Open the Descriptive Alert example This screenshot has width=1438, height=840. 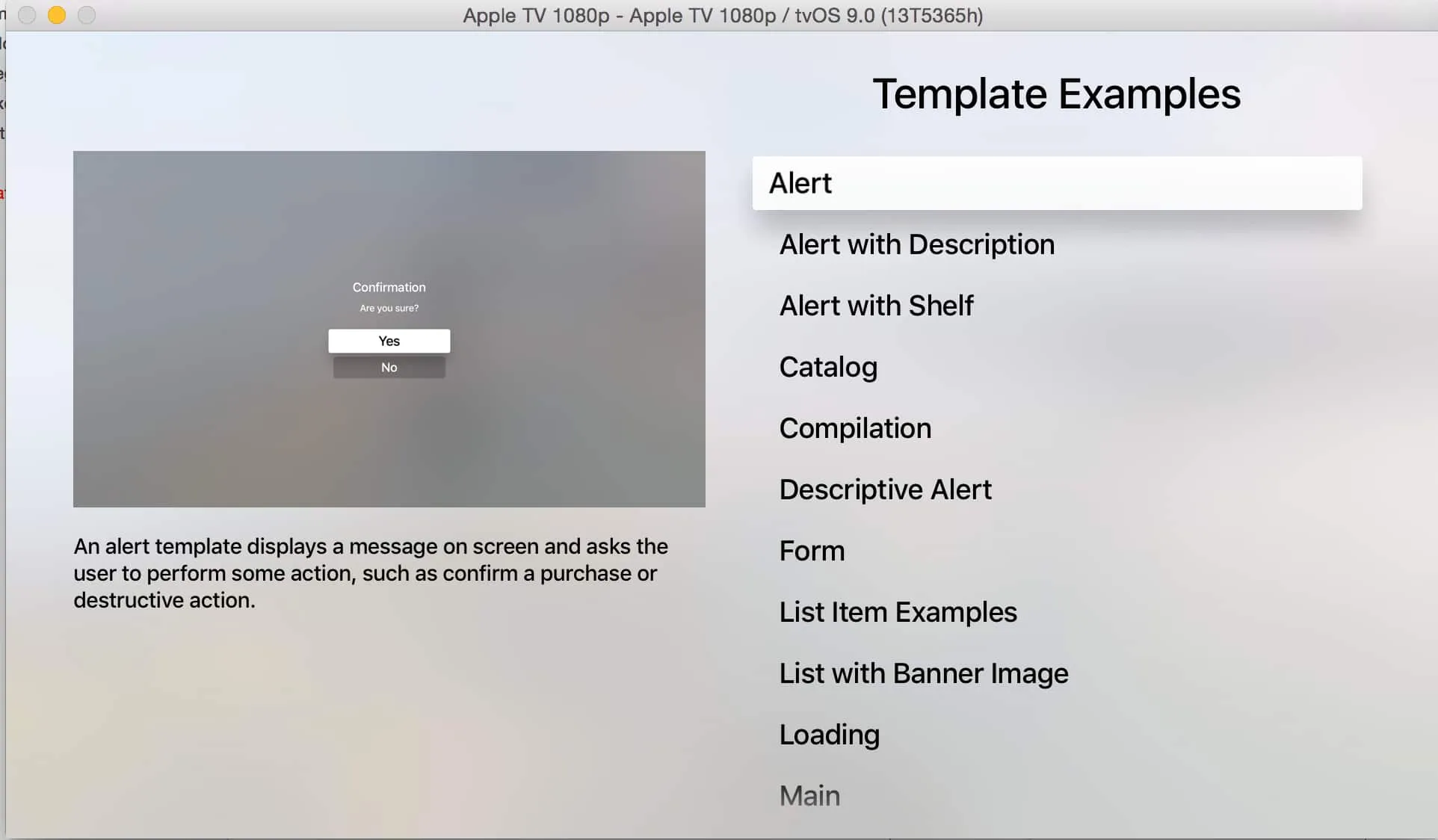click(885, 490)
